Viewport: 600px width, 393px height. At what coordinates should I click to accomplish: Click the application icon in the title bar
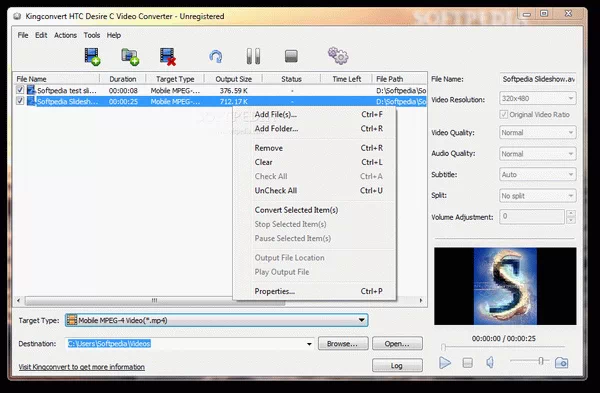(x=17, y=16)
